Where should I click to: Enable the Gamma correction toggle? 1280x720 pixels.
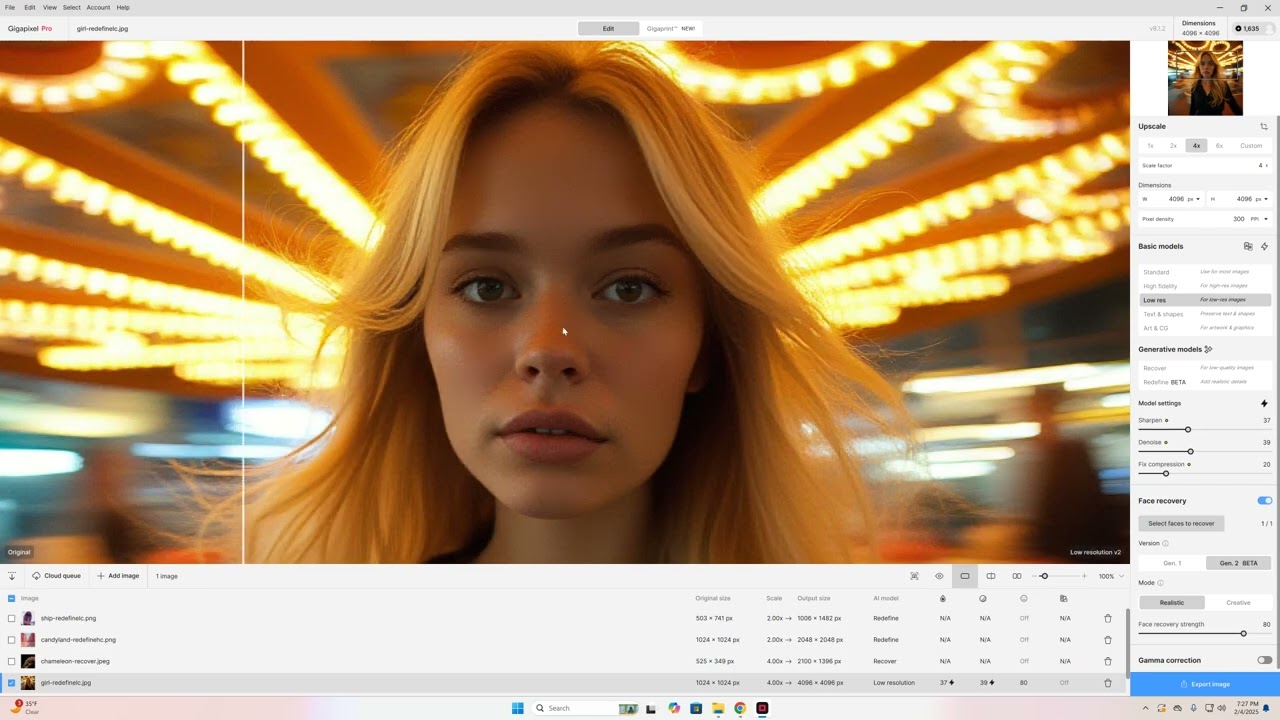pyautogui.click(x=1265, y=660)
